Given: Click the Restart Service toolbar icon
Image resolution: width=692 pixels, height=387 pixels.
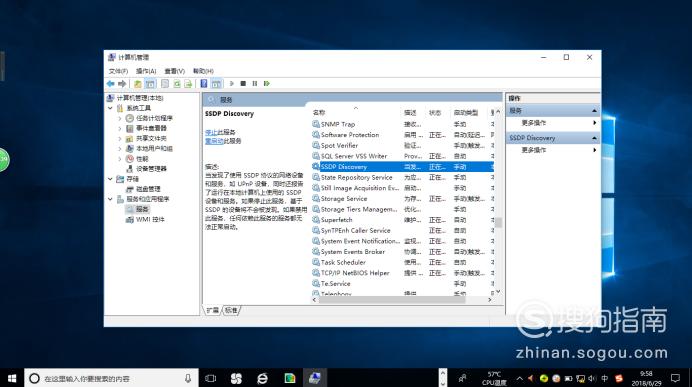Looking at the screenshot, I should (267, 83).
